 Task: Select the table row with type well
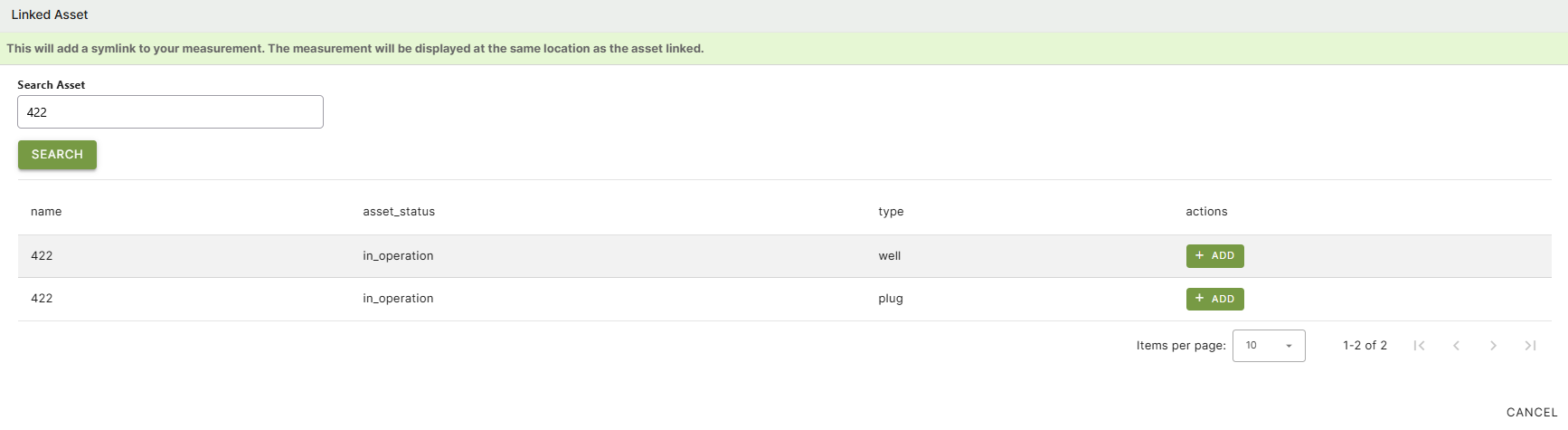[x=633, y=256]
